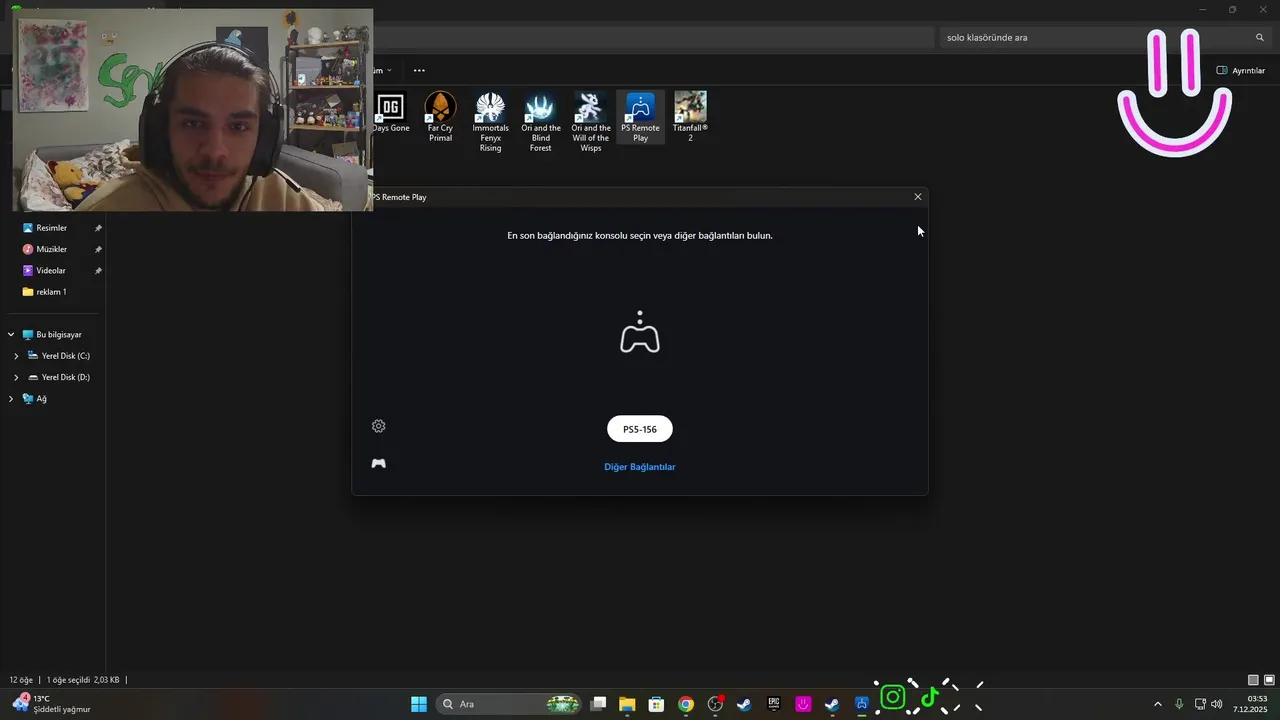Open the three-dot more options menu

coord(419,70)
